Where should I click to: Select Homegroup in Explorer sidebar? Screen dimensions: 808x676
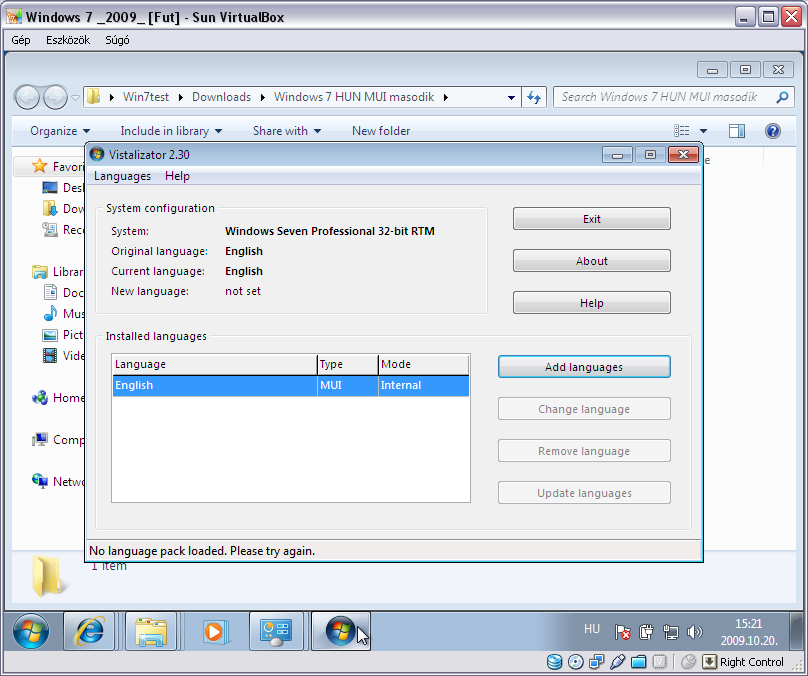click(58, 398)
